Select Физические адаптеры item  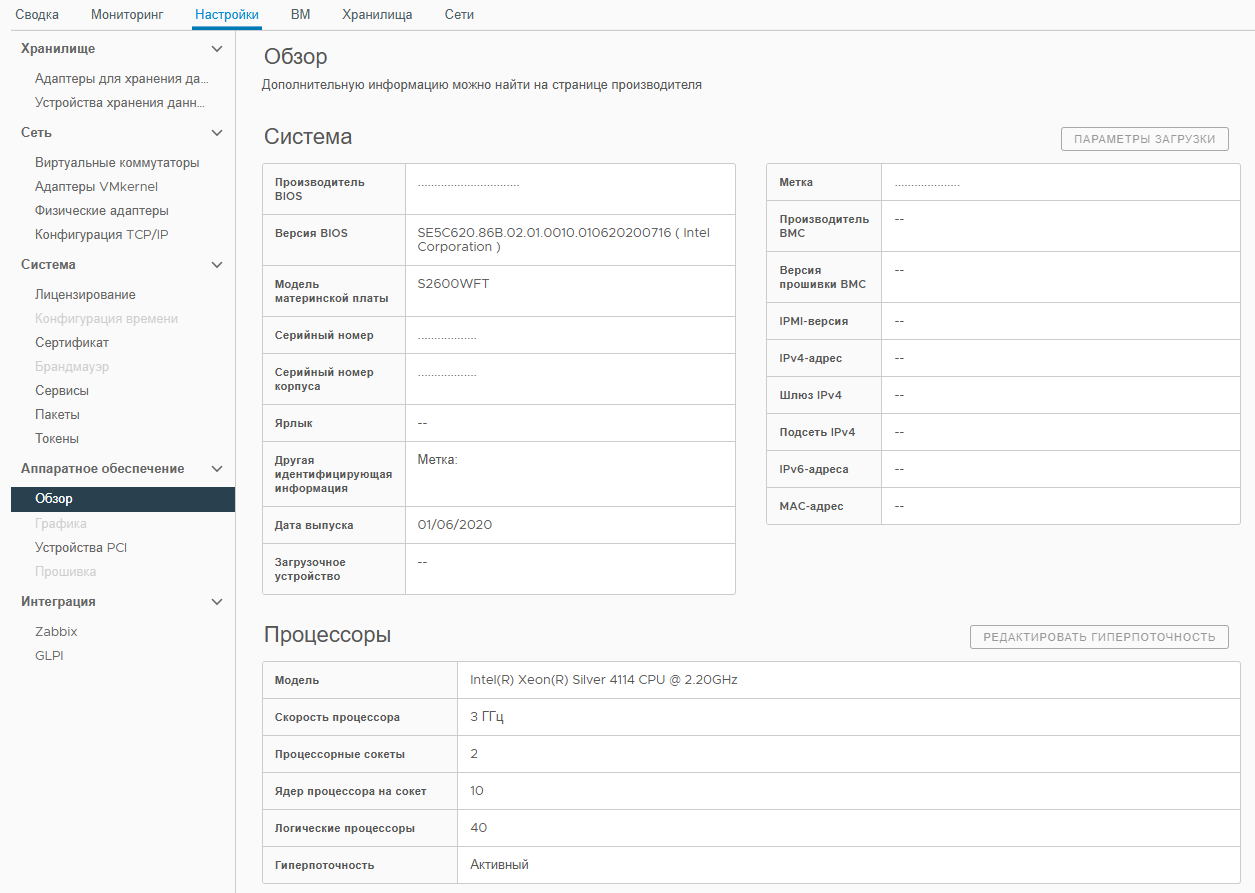coord(102,211)
